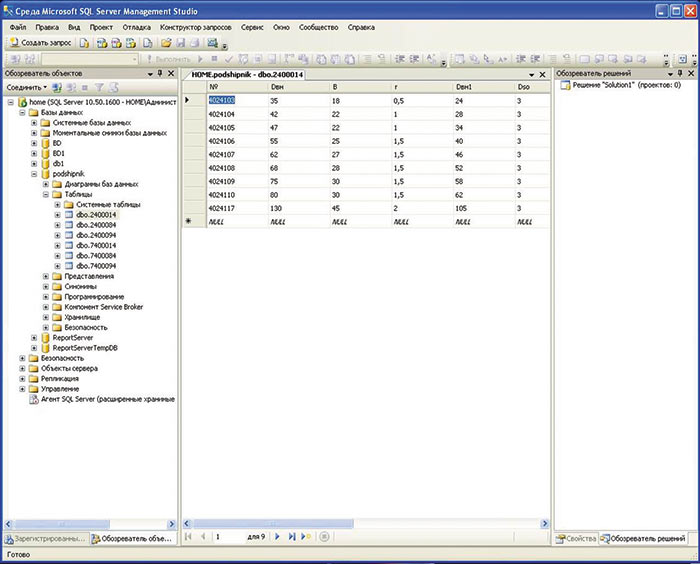The height and width of the screenshot is (564, 700).
Task: Open the Вид menu
Action: (x=74, y=27)
